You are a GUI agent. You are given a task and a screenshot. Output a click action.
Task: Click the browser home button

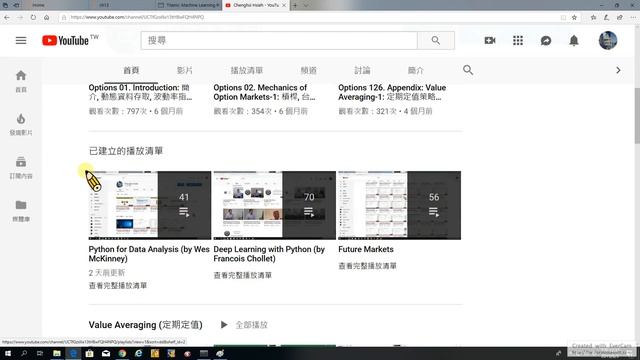[x=47, y=17]
